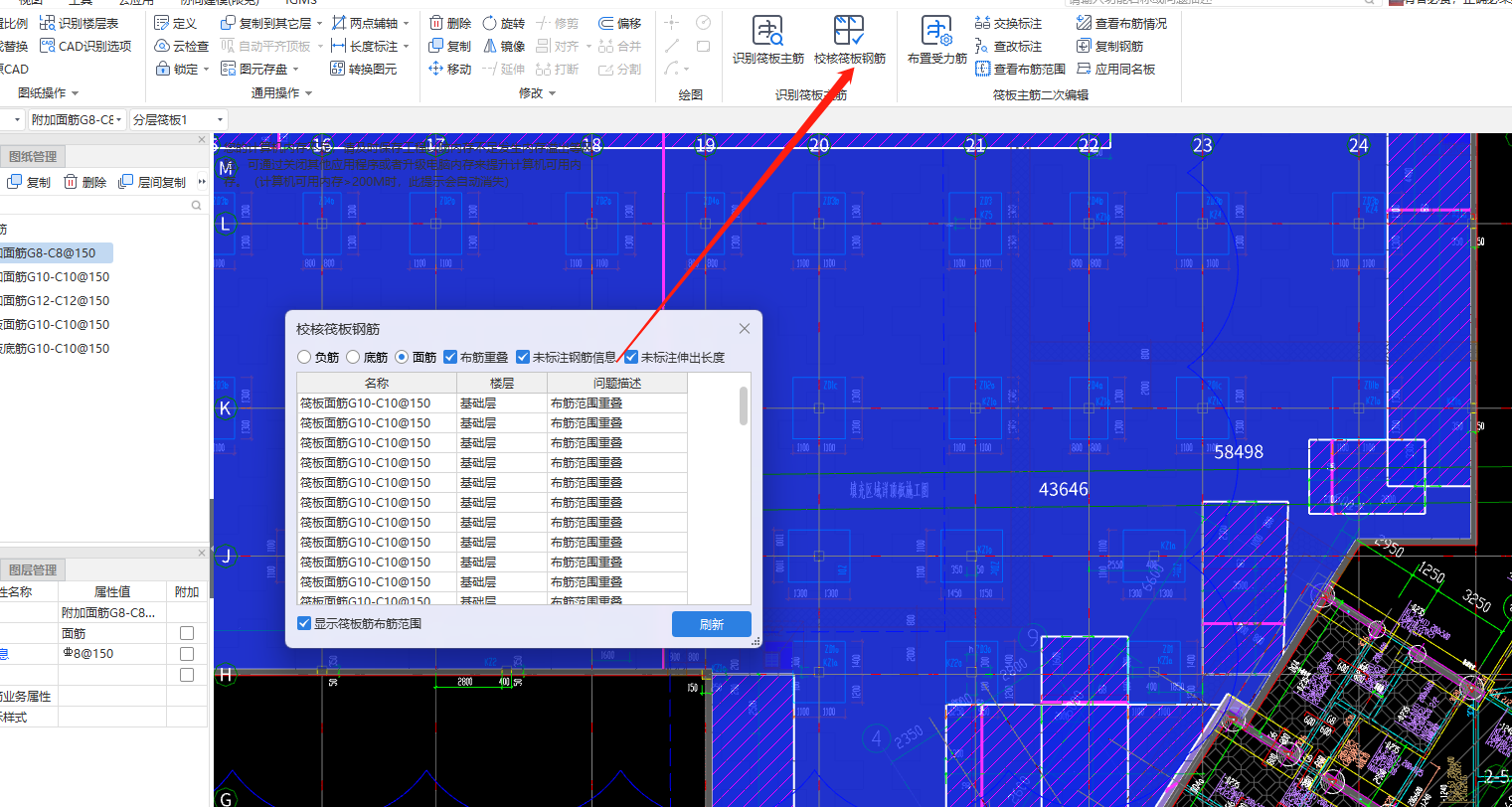This screenshot has width=1512, height=807.
Task: Open the 云检查 tool
Action: click(182, 46)
